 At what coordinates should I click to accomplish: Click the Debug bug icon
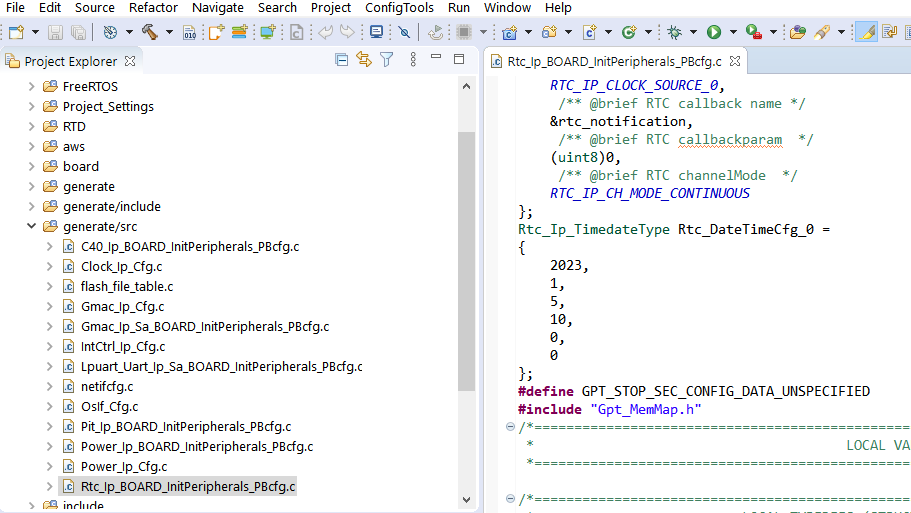point(676,32)
